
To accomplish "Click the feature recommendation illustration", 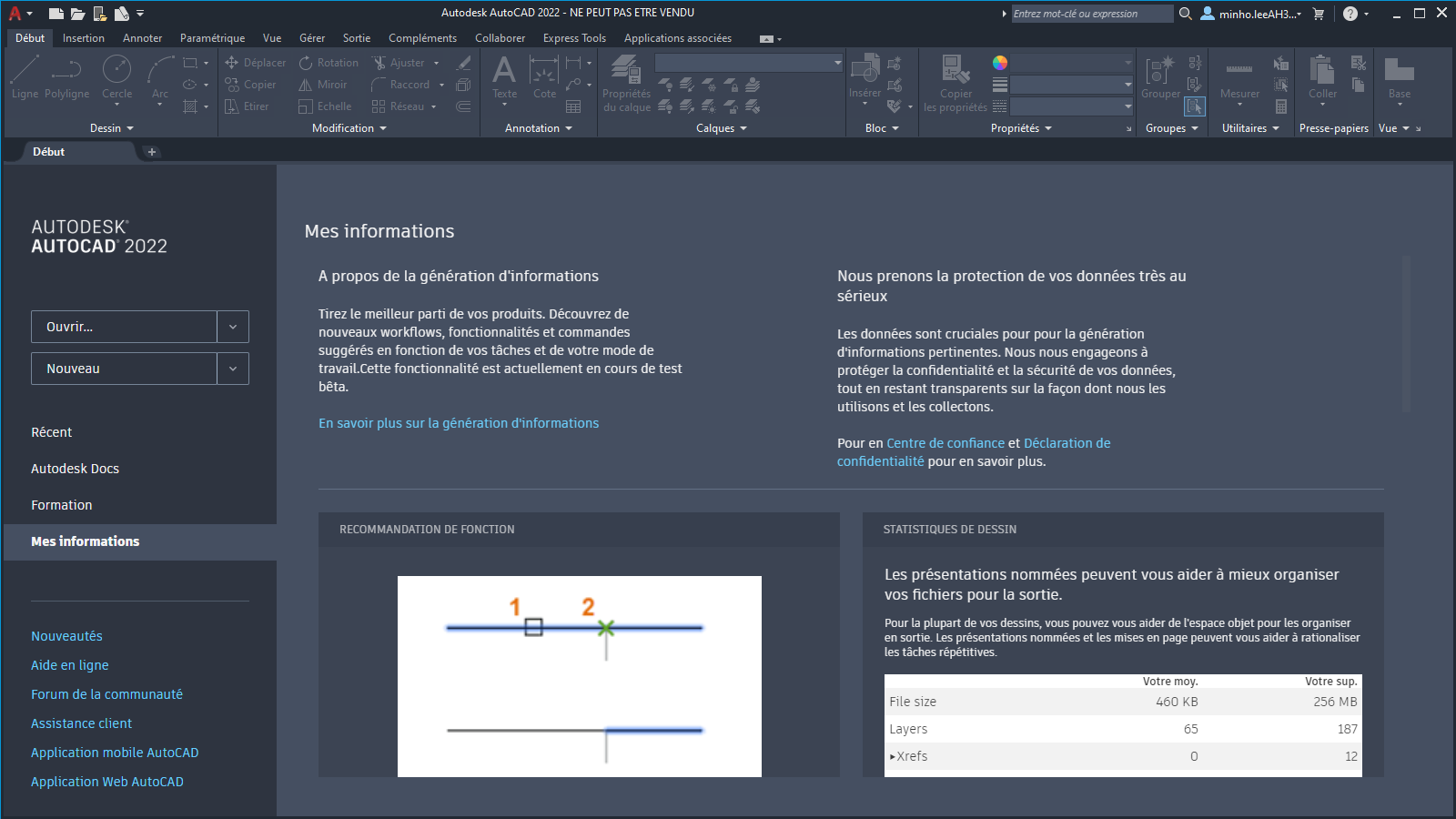I will click(580, 676).
